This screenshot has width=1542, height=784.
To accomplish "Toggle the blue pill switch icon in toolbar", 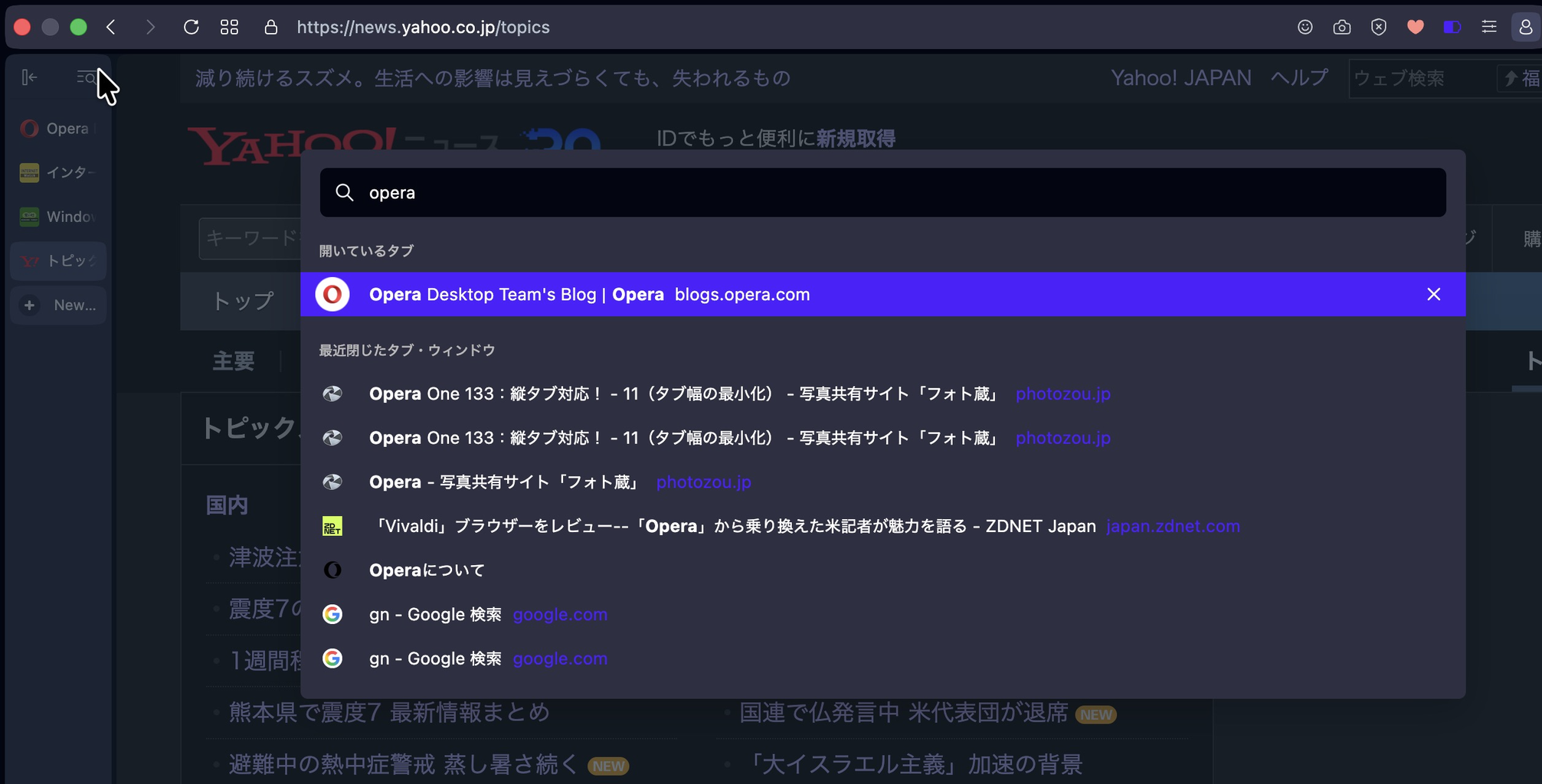I will coord(1452,28).
